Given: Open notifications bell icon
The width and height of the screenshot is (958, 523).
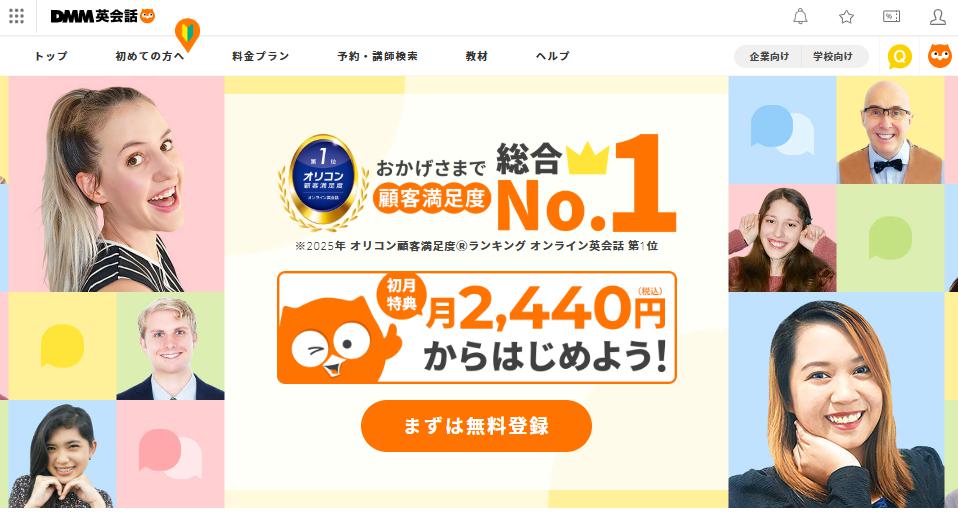Looking at the screenshot, I should (x=800, y=16).
